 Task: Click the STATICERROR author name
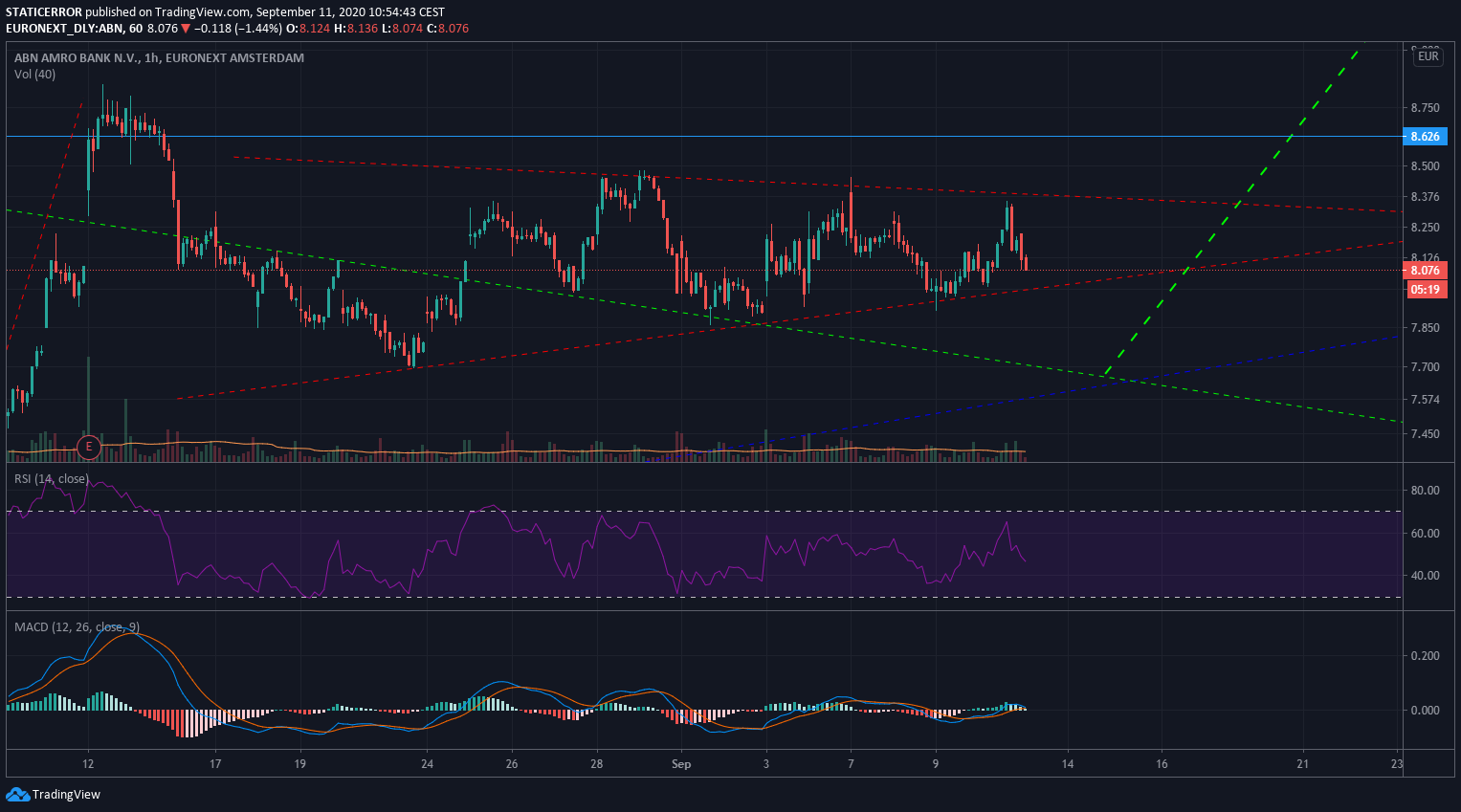(x=44, y=12)
